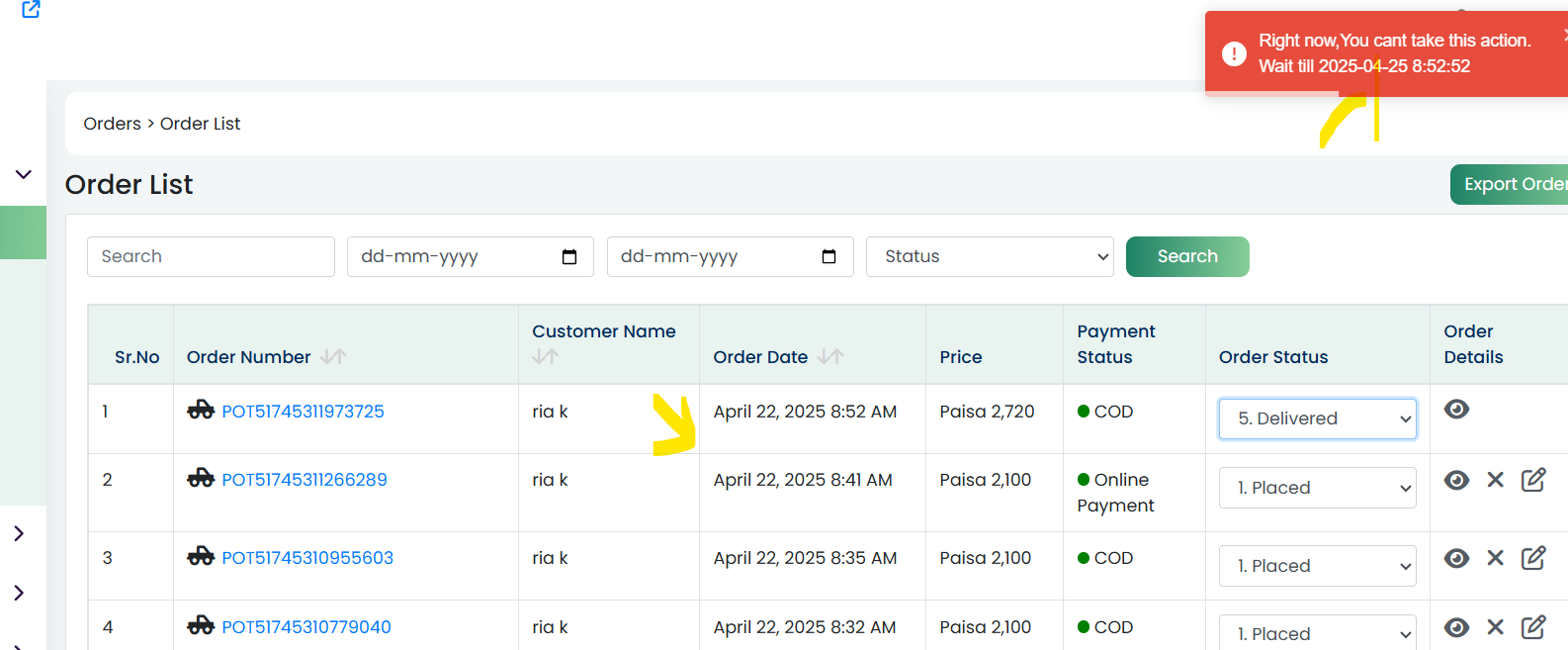The image size is (1568, 650).
Task: Expand the first right-chevron sidebar item
Action: point(19,533)
